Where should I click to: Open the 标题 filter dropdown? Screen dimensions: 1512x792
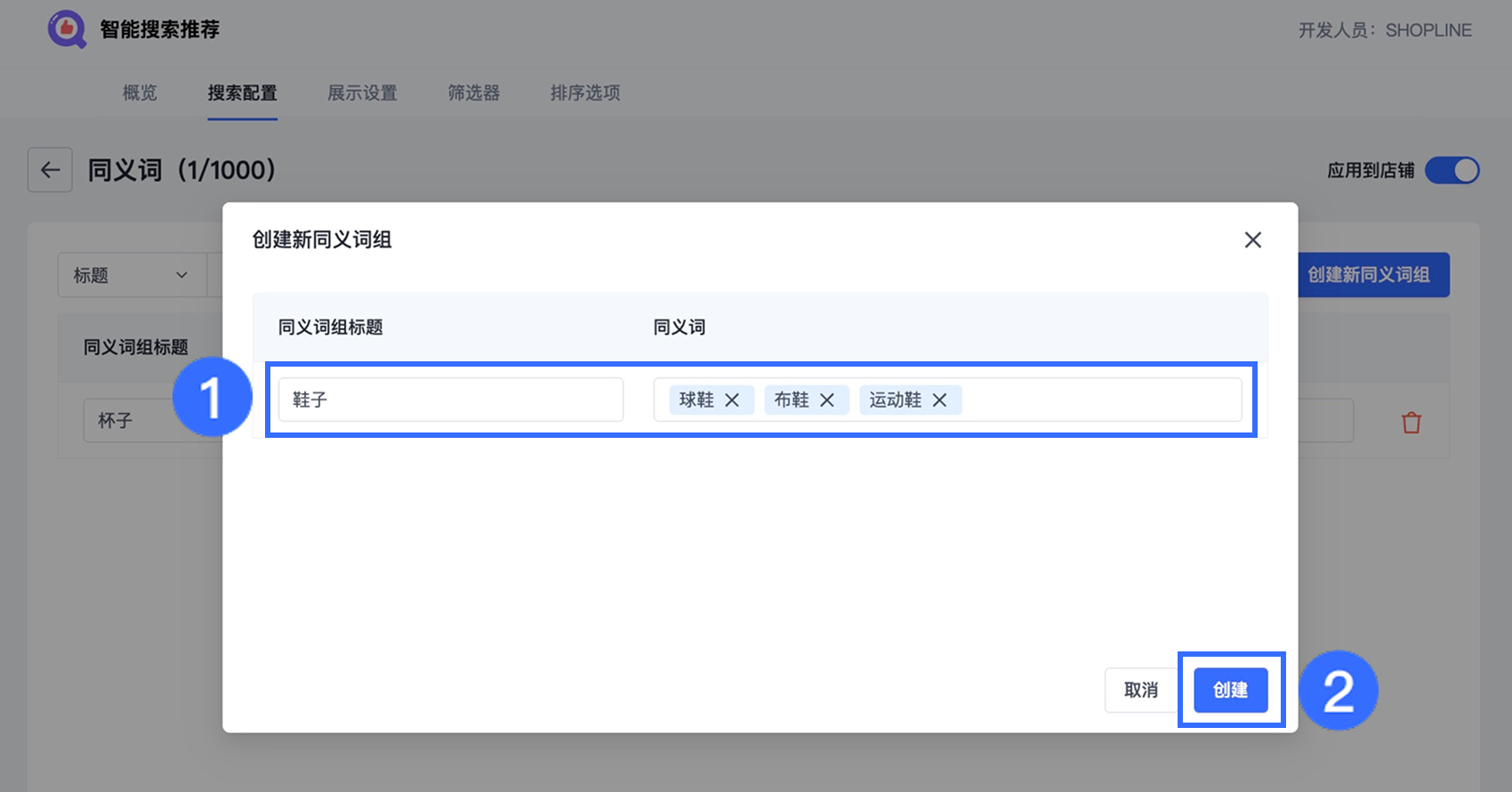[131, 276]
